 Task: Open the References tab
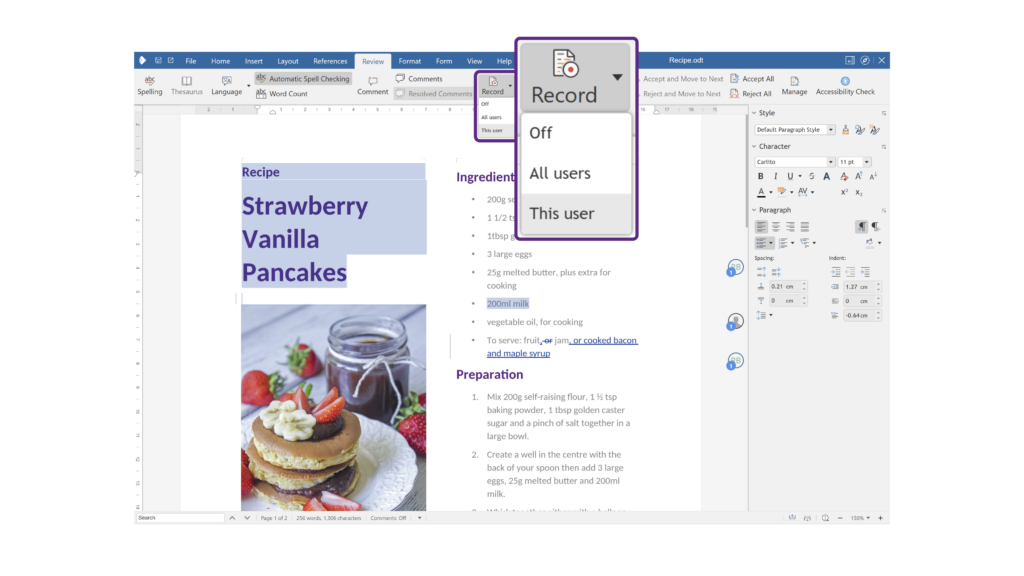click(330, 61)
